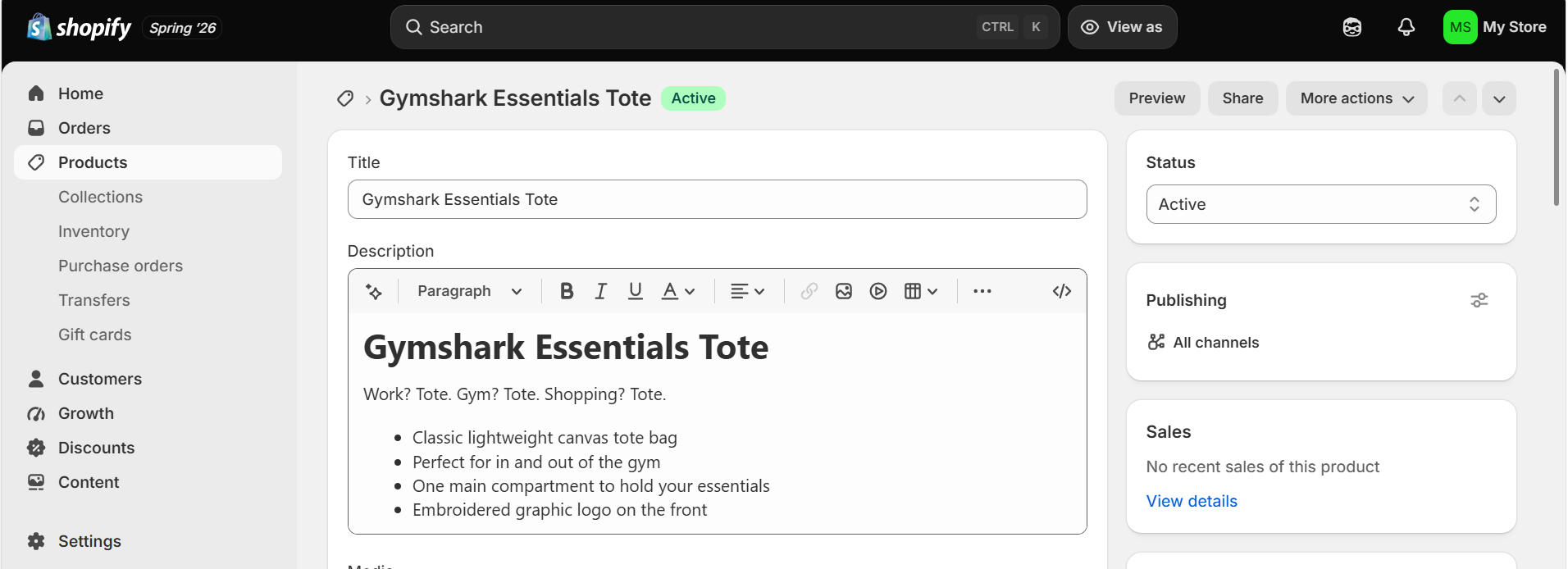Click the Spring '26 badge

click(x=183, y=28)
